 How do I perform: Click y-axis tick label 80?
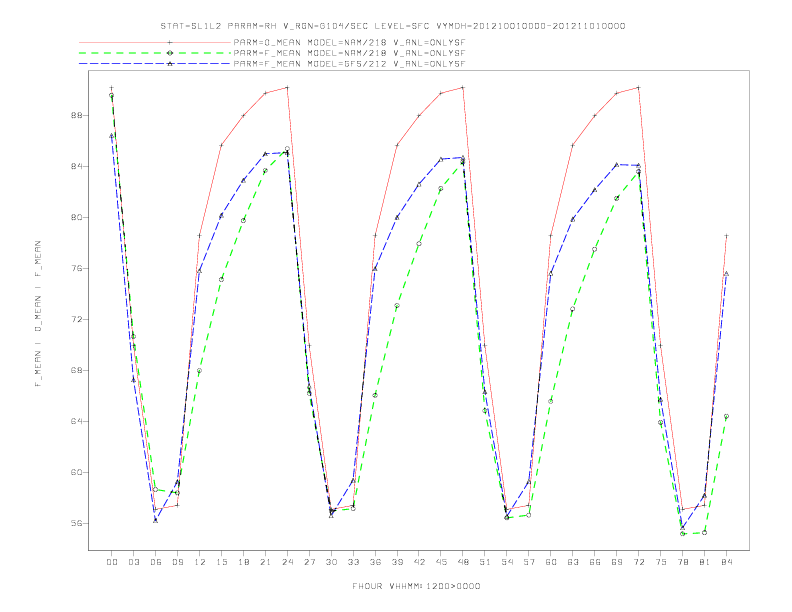click(76, 218)
